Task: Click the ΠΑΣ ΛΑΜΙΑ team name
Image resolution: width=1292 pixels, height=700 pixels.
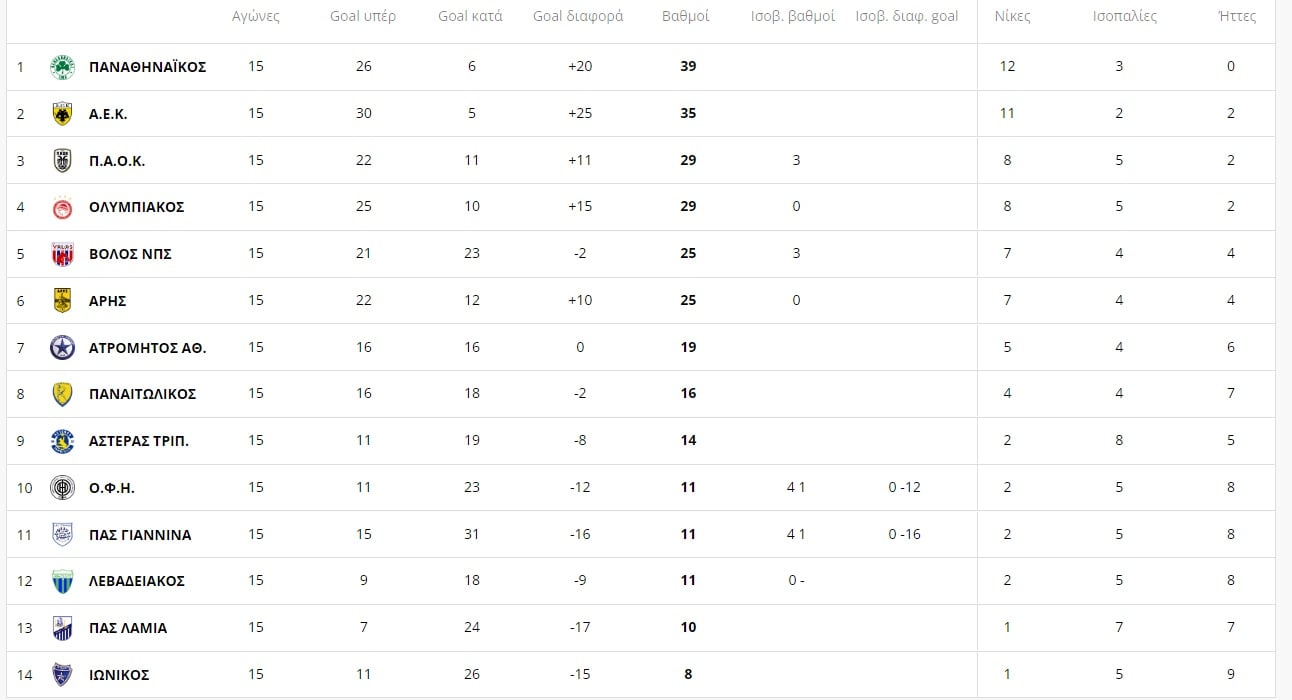Action: click(128, 628)
